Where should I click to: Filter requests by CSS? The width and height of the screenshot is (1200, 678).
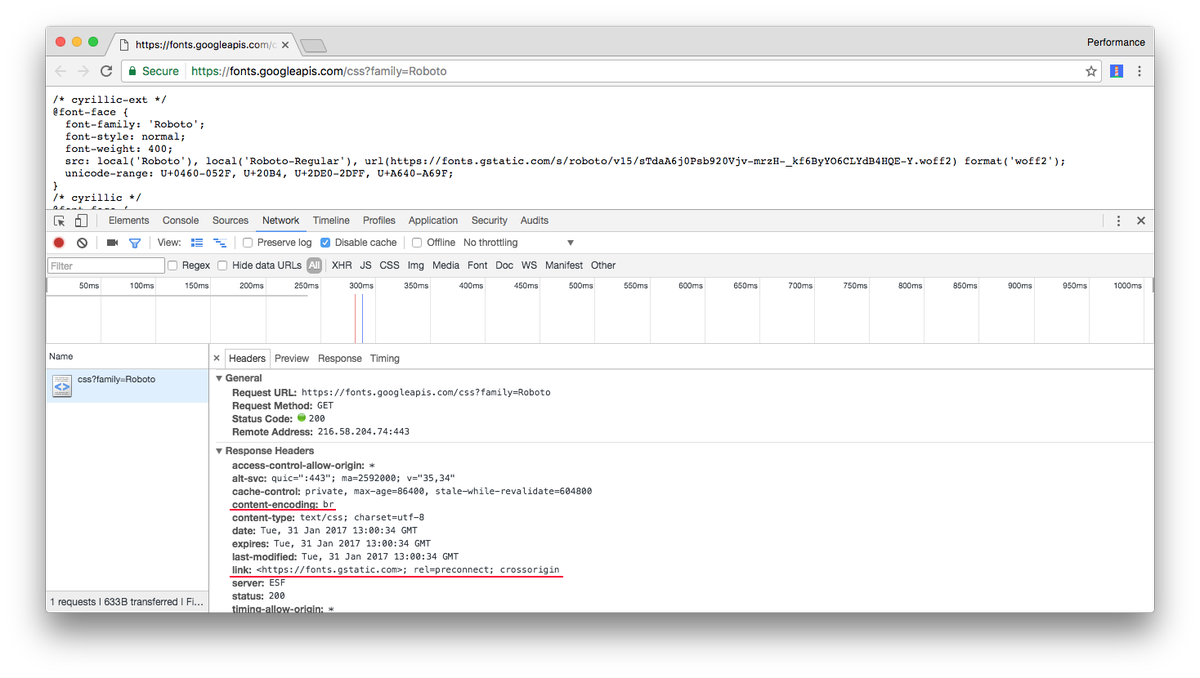(389, 266)
